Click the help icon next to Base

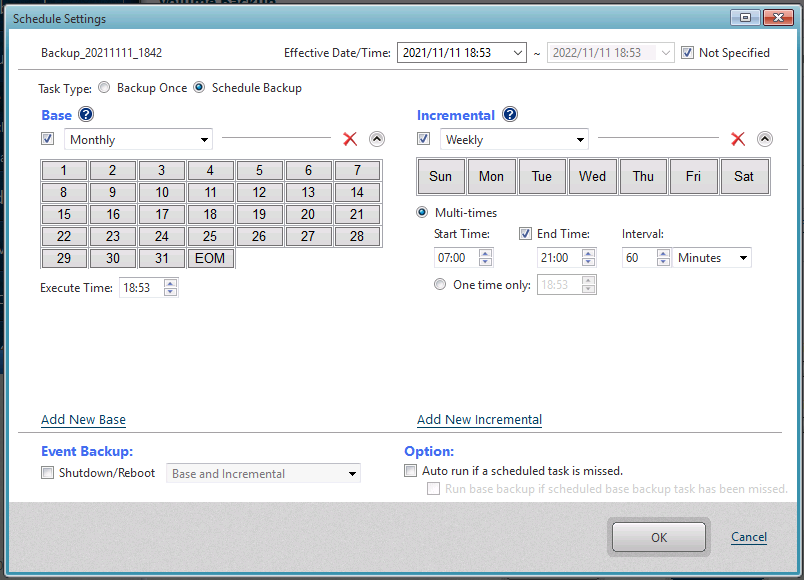(x=86, y=116)
